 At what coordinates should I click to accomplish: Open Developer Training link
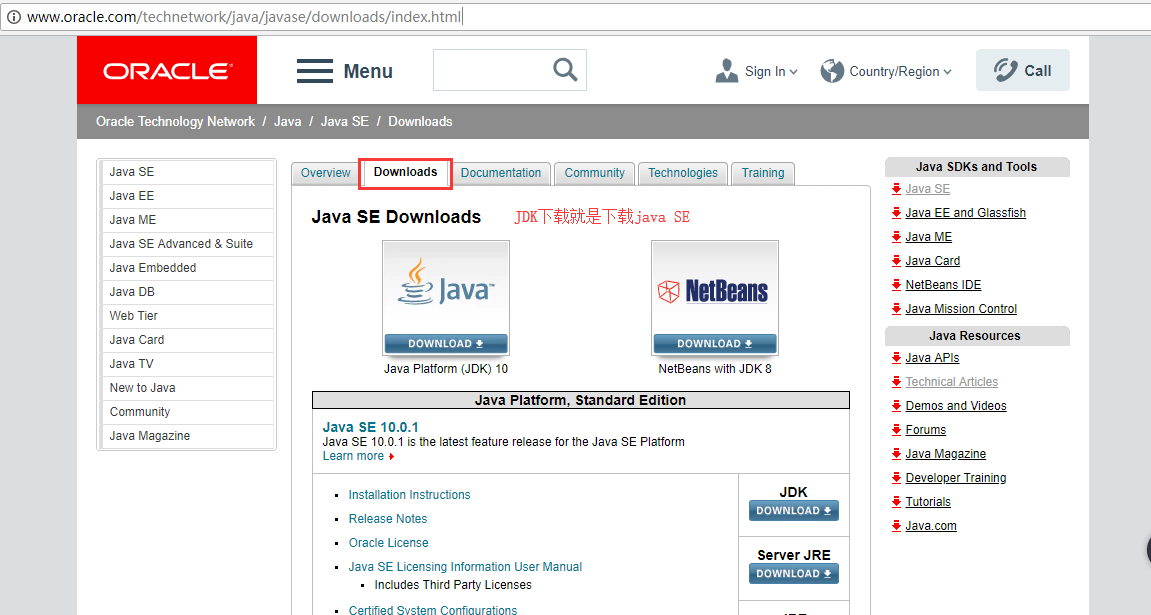956,478
